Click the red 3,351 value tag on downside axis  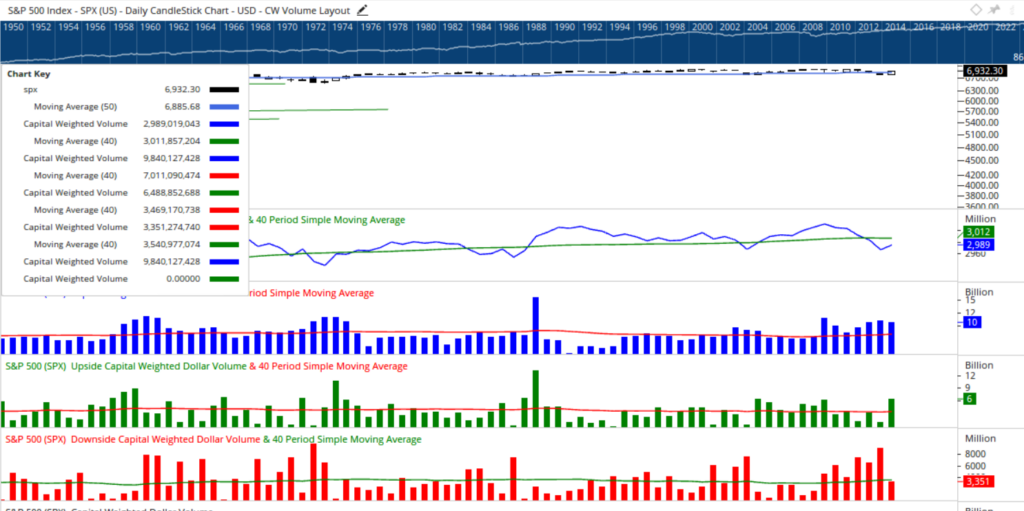click(x=976, y=482)
